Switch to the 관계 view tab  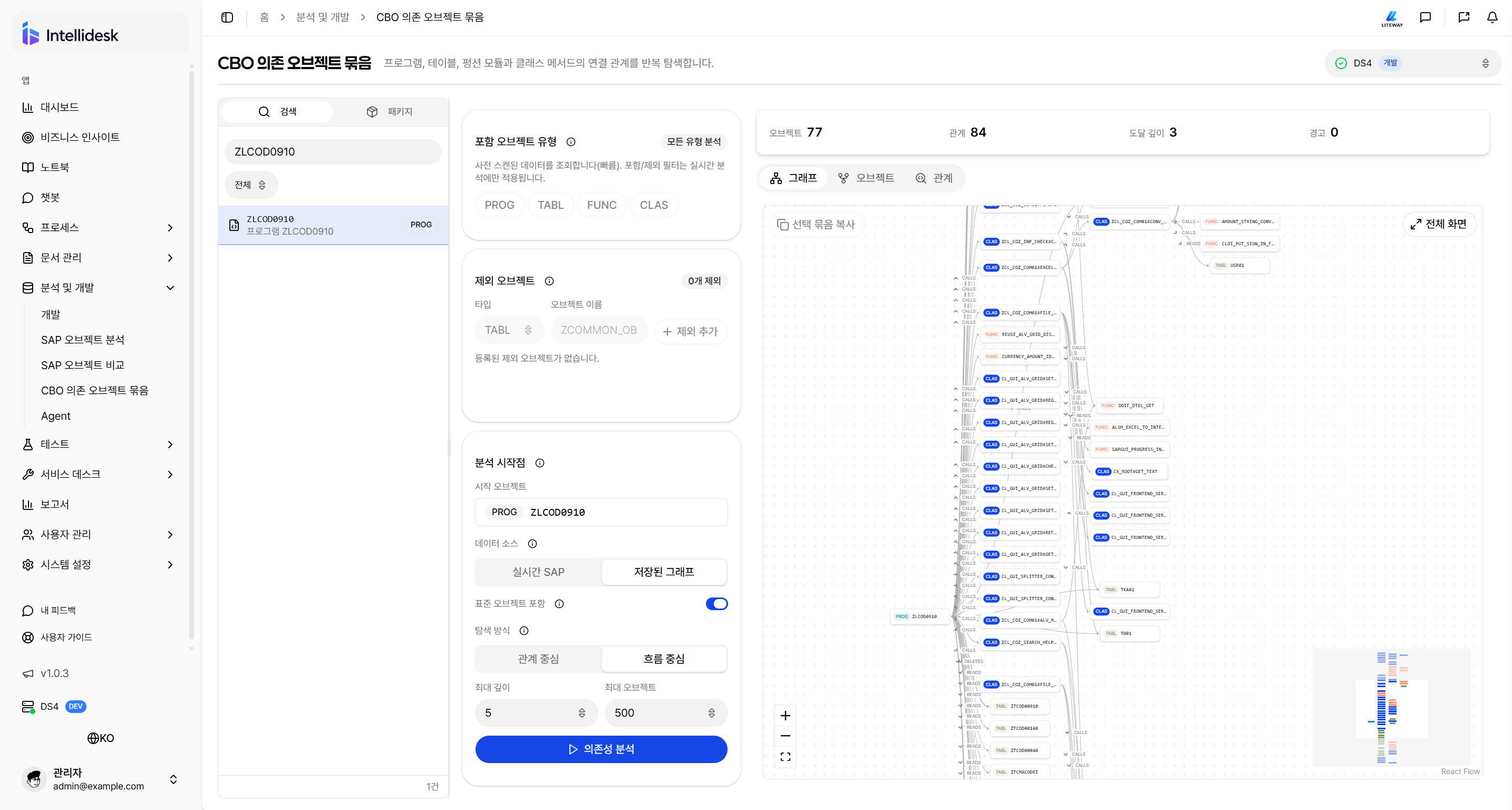pos(934,178)
